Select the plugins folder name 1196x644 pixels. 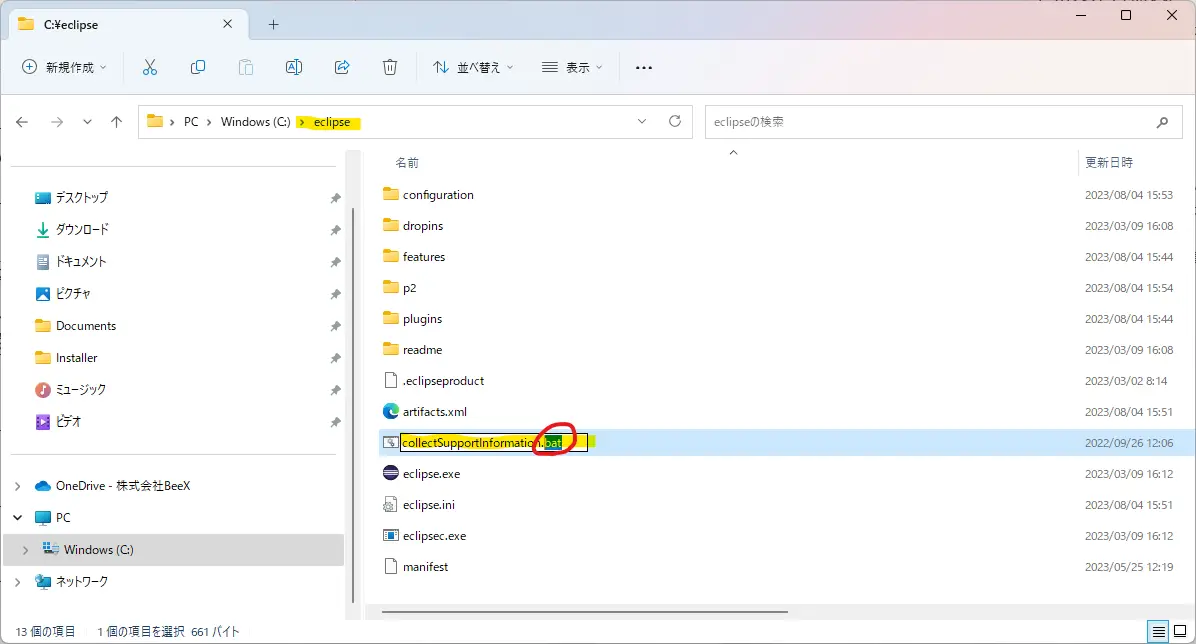point(423,319)
